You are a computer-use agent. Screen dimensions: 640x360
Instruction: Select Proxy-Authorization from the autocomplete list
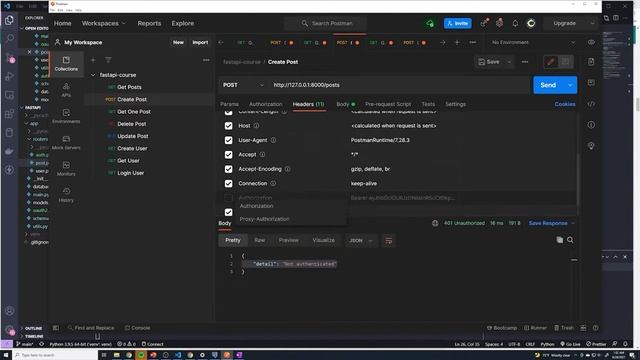[x=264, y=219]
